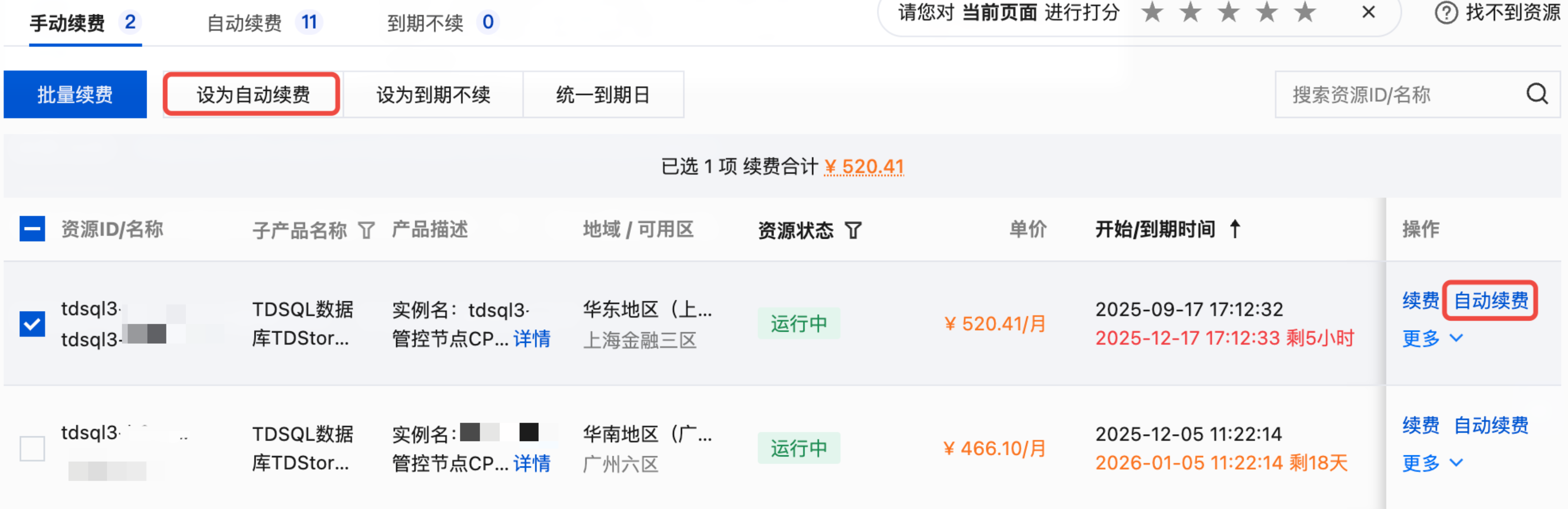Expand 更多 menu in the second row
The image size is (1568, 509).
point(1432,463)
